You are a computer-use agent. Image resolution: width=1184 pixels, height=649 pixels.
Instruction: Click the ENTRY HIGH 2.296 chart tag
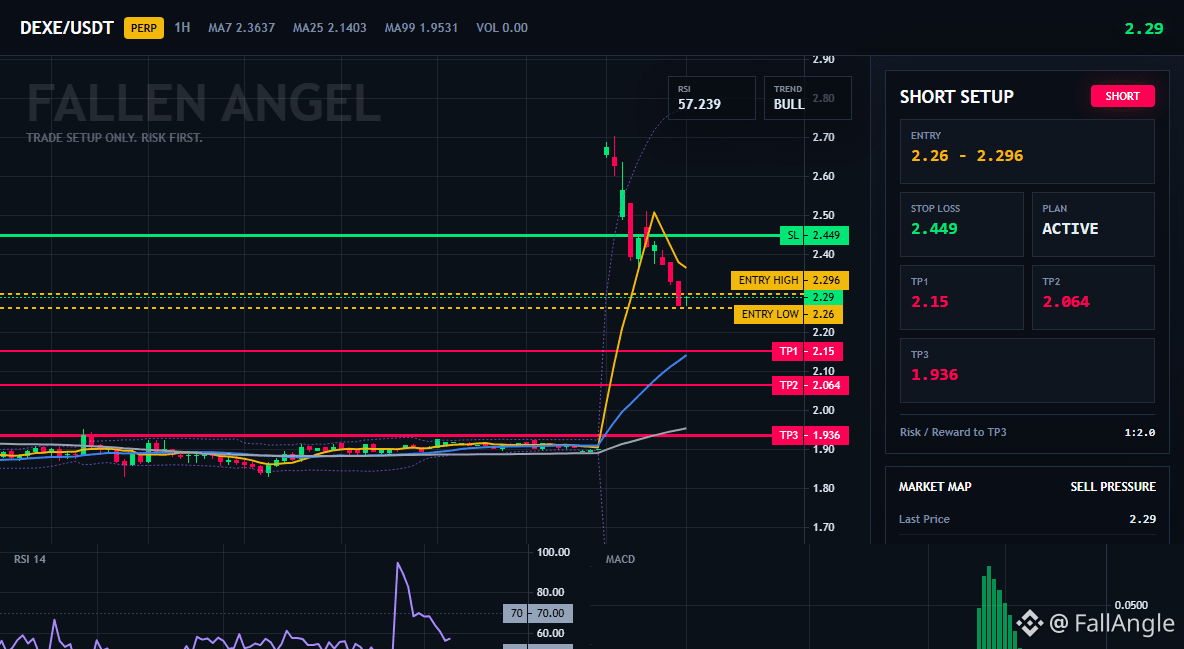[790, 280]
